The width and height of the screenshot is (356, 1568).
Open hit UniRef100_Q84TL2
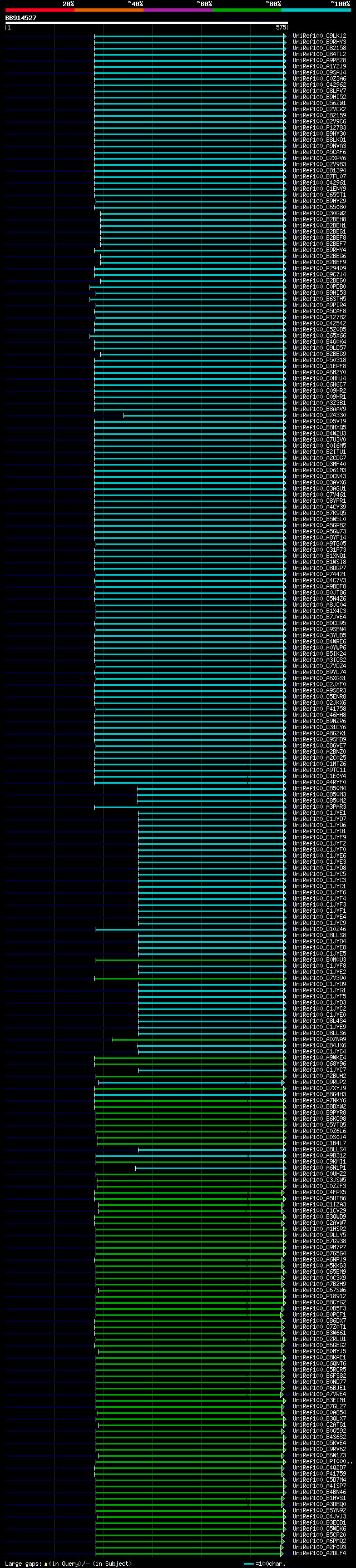[x=319, y=54]
